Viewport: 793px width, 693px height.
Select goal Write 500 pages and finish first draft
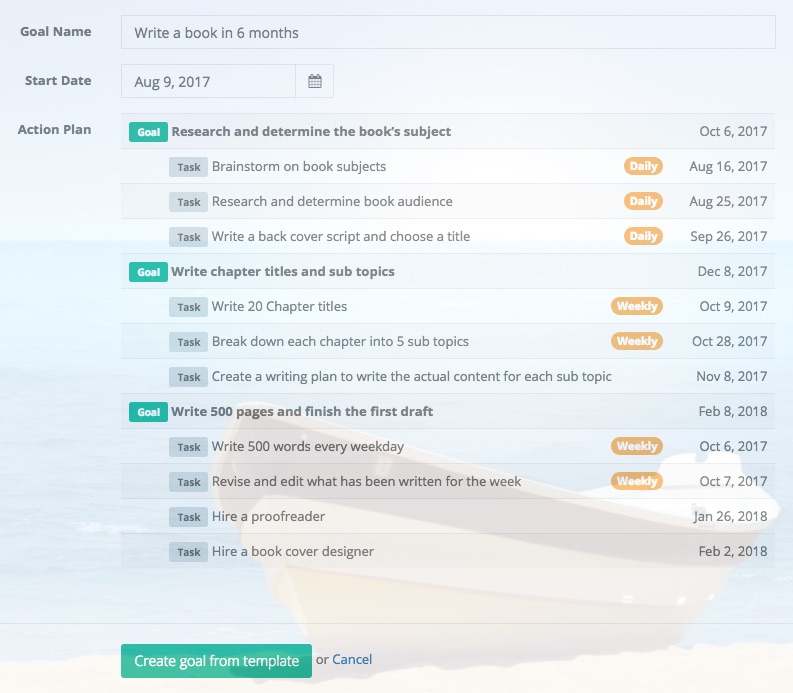301,411
